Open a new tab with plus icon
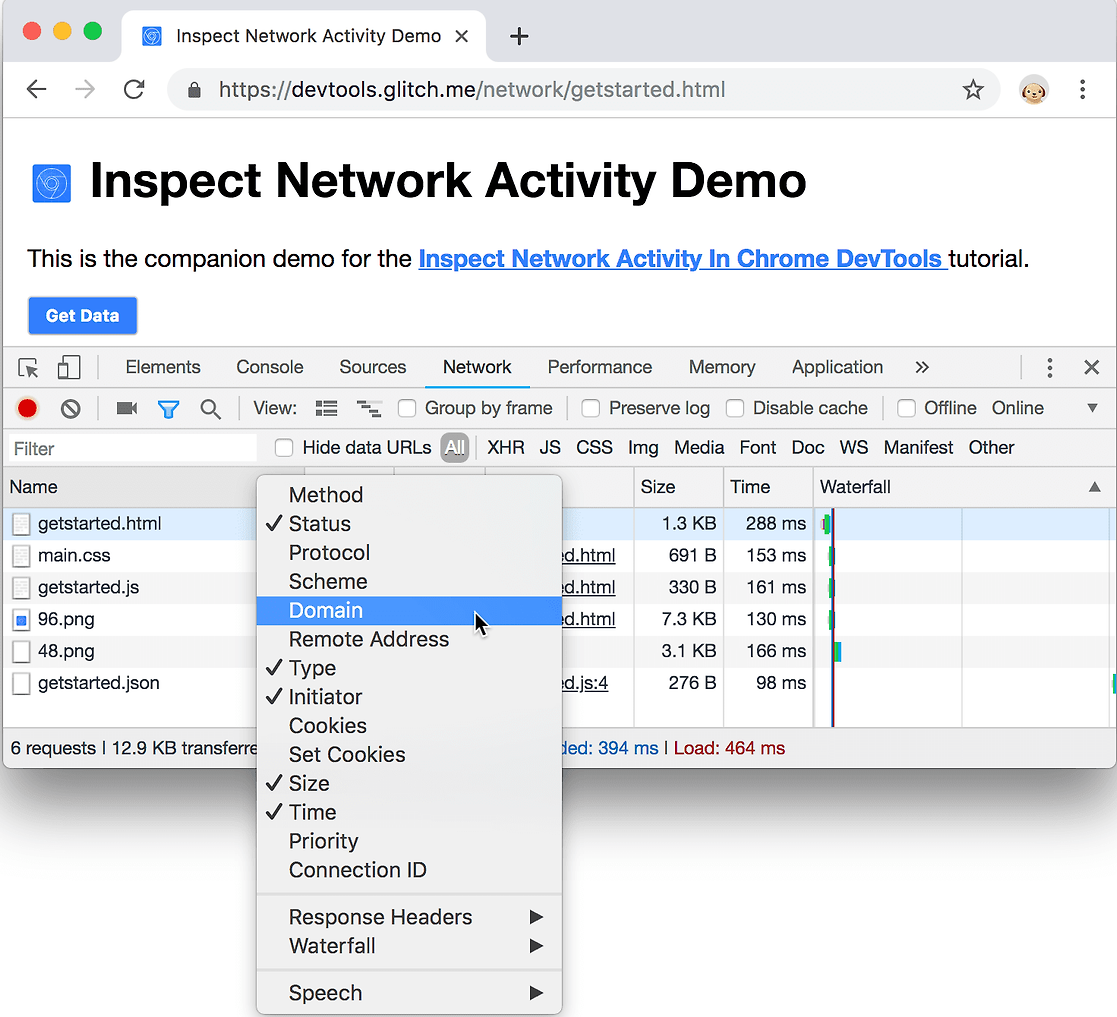The image size is (1117, 1017). (x=519, y=36)
